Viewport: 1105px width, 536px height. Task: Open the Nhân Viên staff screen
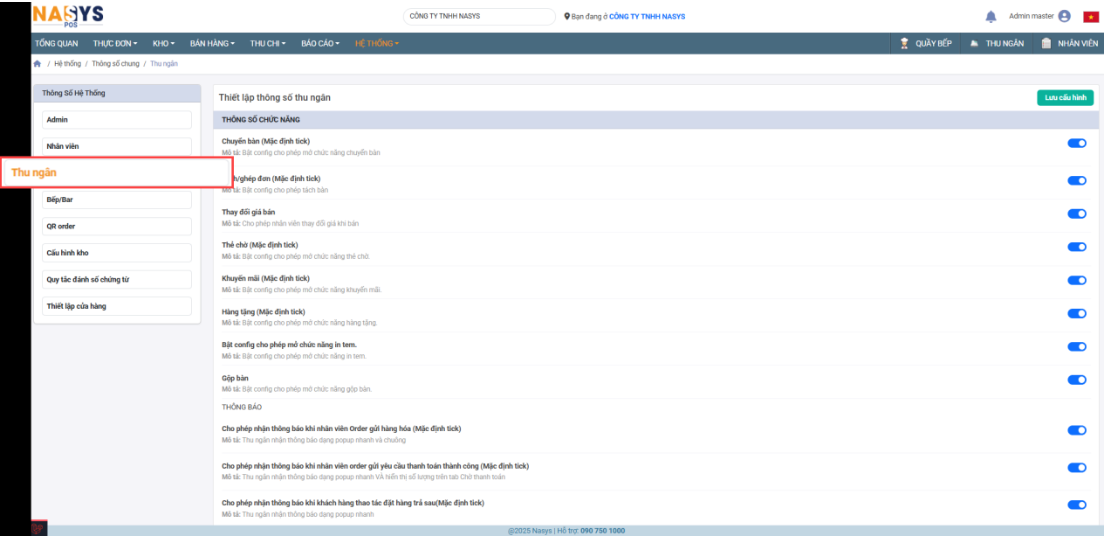click(x=1069, y=43)
